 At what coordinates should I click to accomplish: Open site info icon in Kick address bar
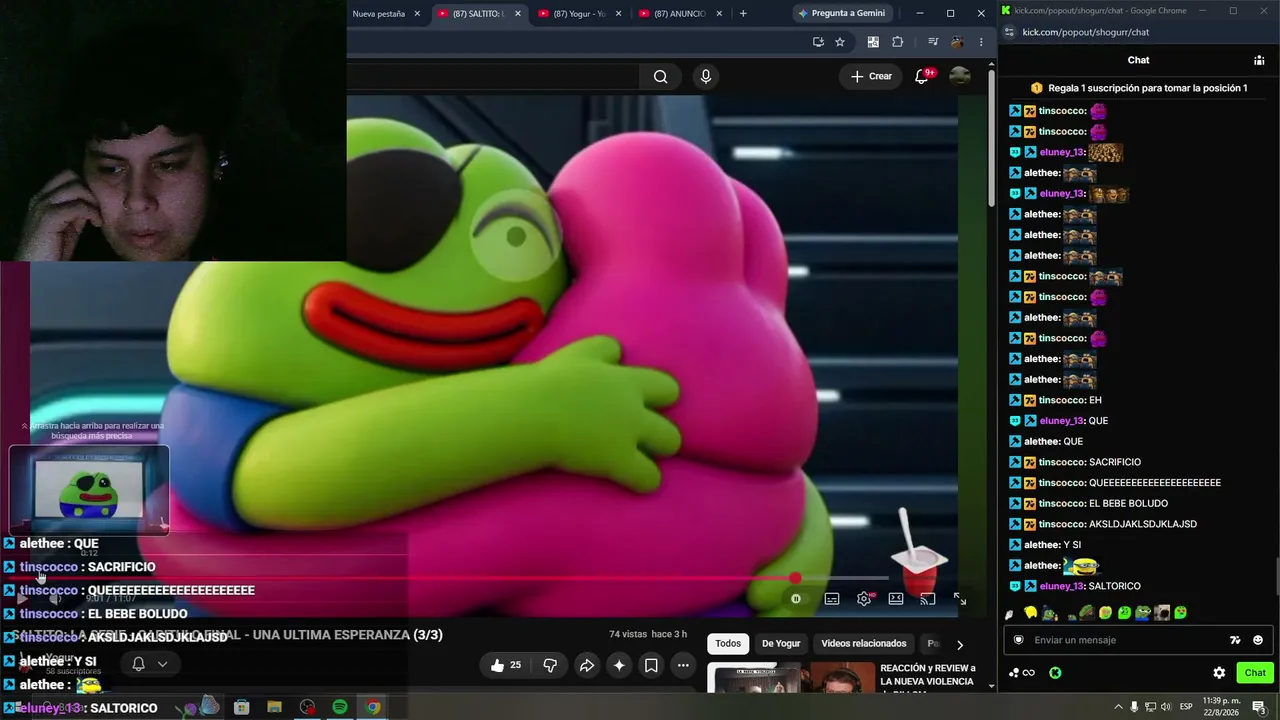point(1009,32)
